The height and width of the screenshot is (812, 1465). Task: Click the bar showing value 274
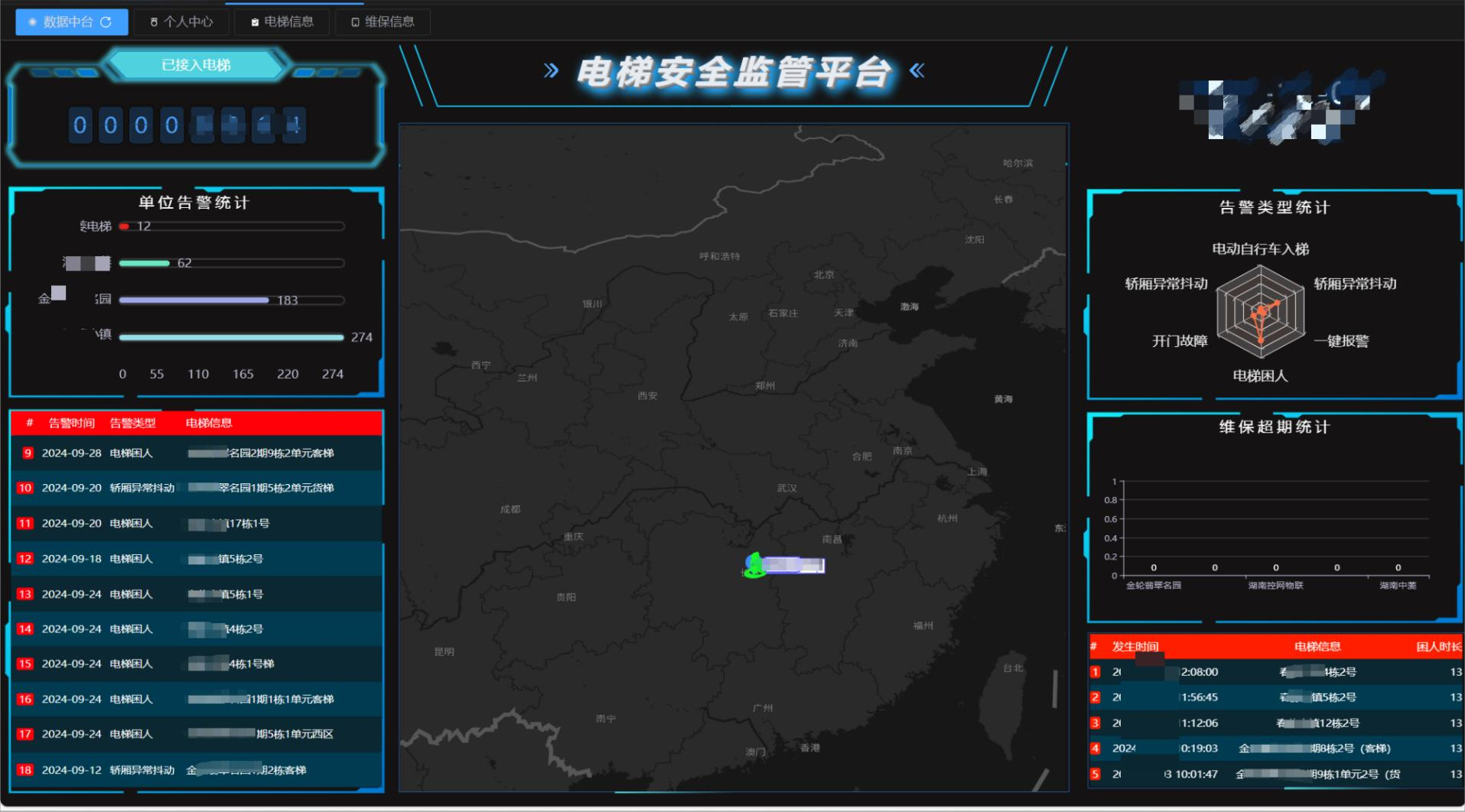[232, 337]
